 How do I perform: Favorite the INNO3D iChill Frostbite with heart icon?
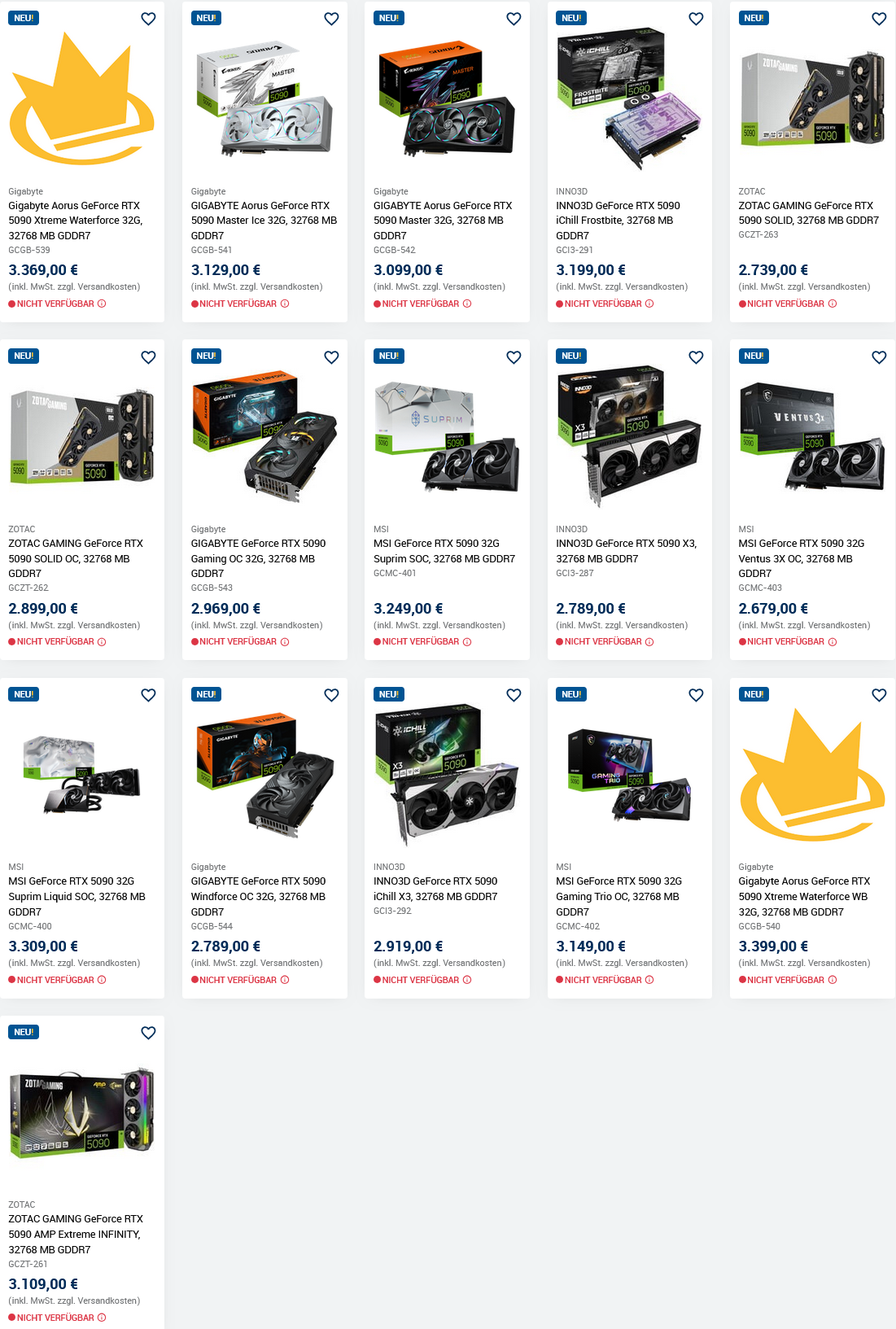(696, 19)
